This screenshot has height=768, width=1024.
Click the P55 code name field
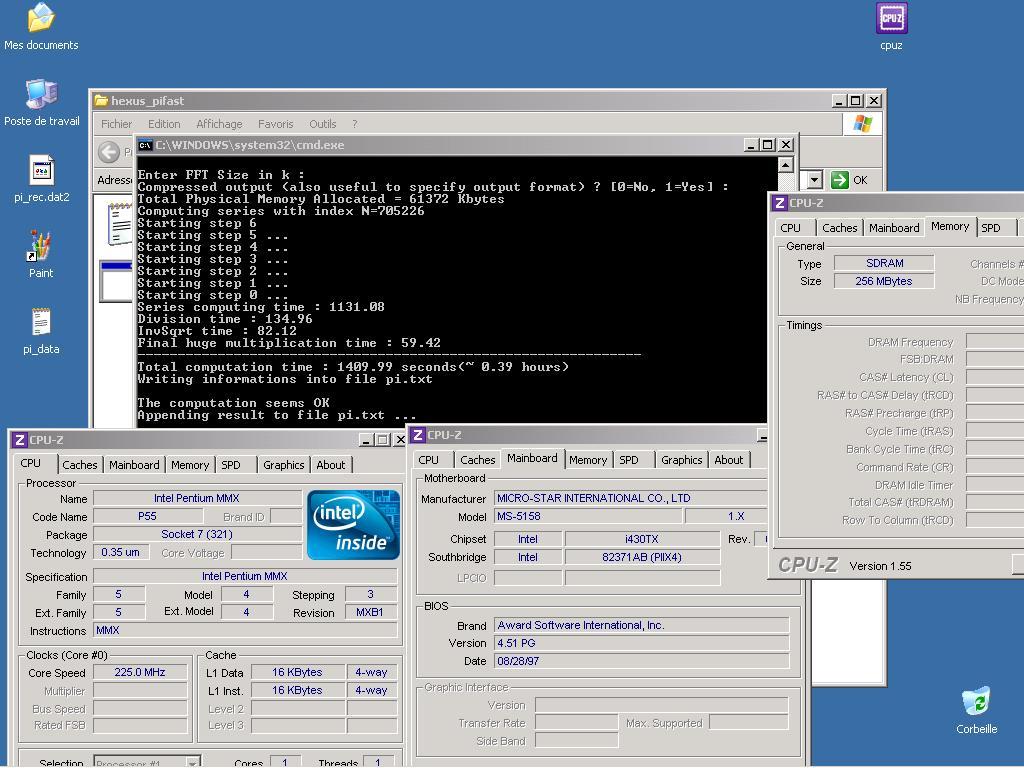147,516
